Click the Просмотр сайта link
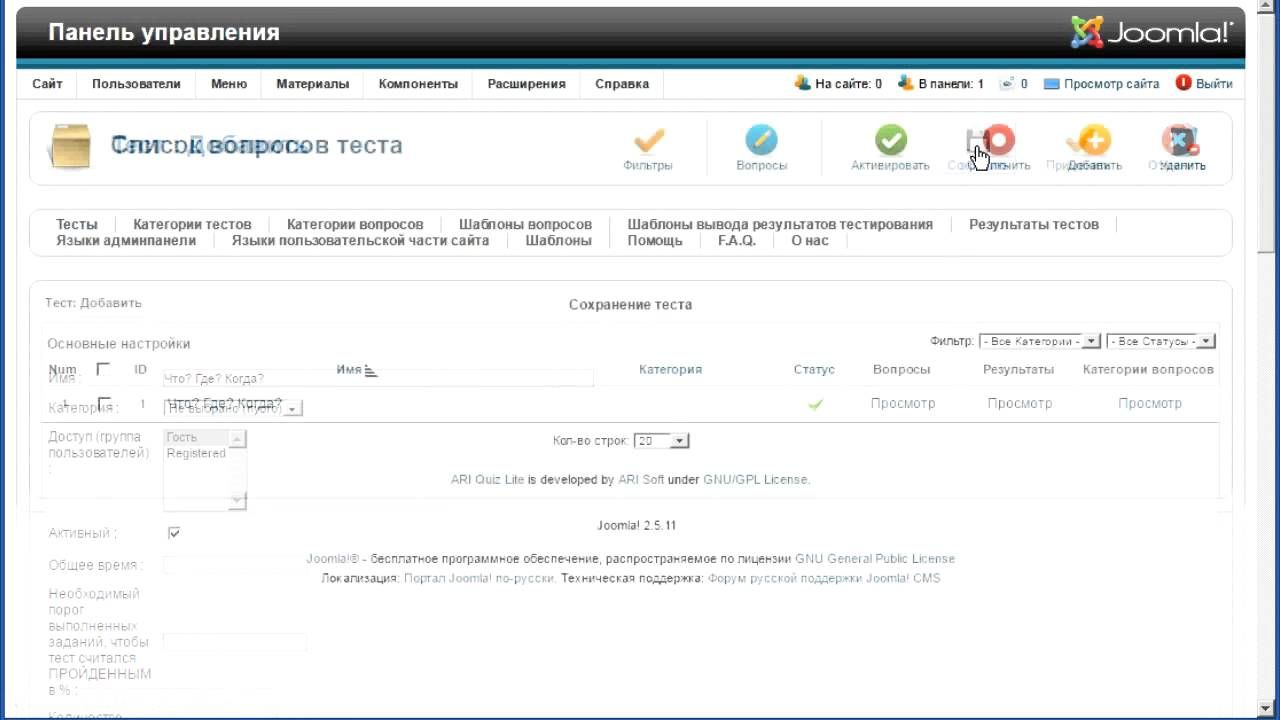Viewport: 1280px width, 720px height. (x=1112, y=84)
